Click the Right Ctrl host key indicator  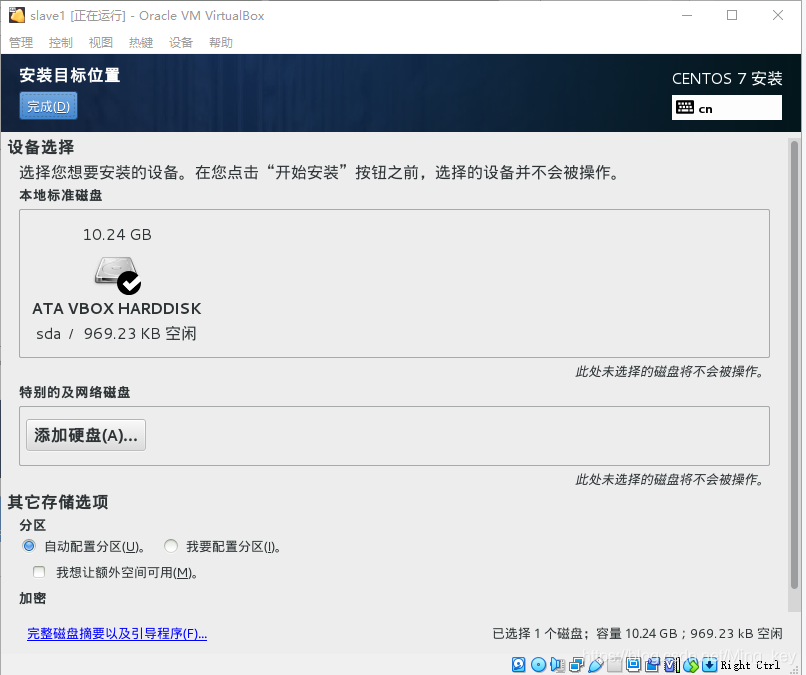tap(750, 665)
